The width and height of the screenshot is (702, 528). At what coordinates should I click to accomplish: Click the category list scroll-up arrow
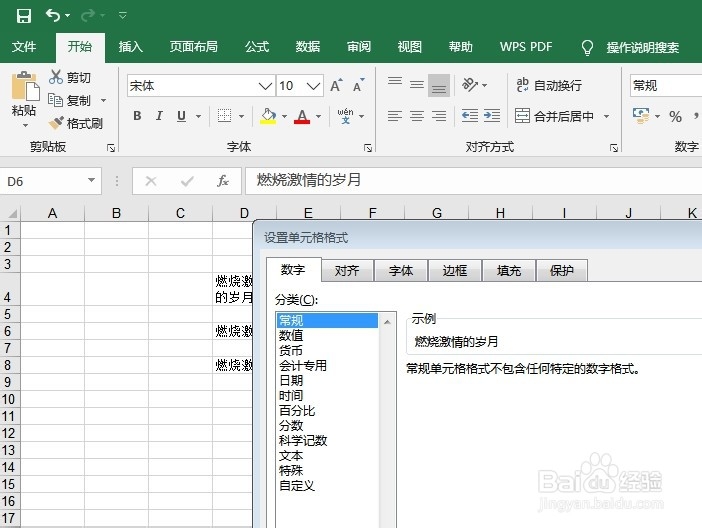tap(387, 322)
